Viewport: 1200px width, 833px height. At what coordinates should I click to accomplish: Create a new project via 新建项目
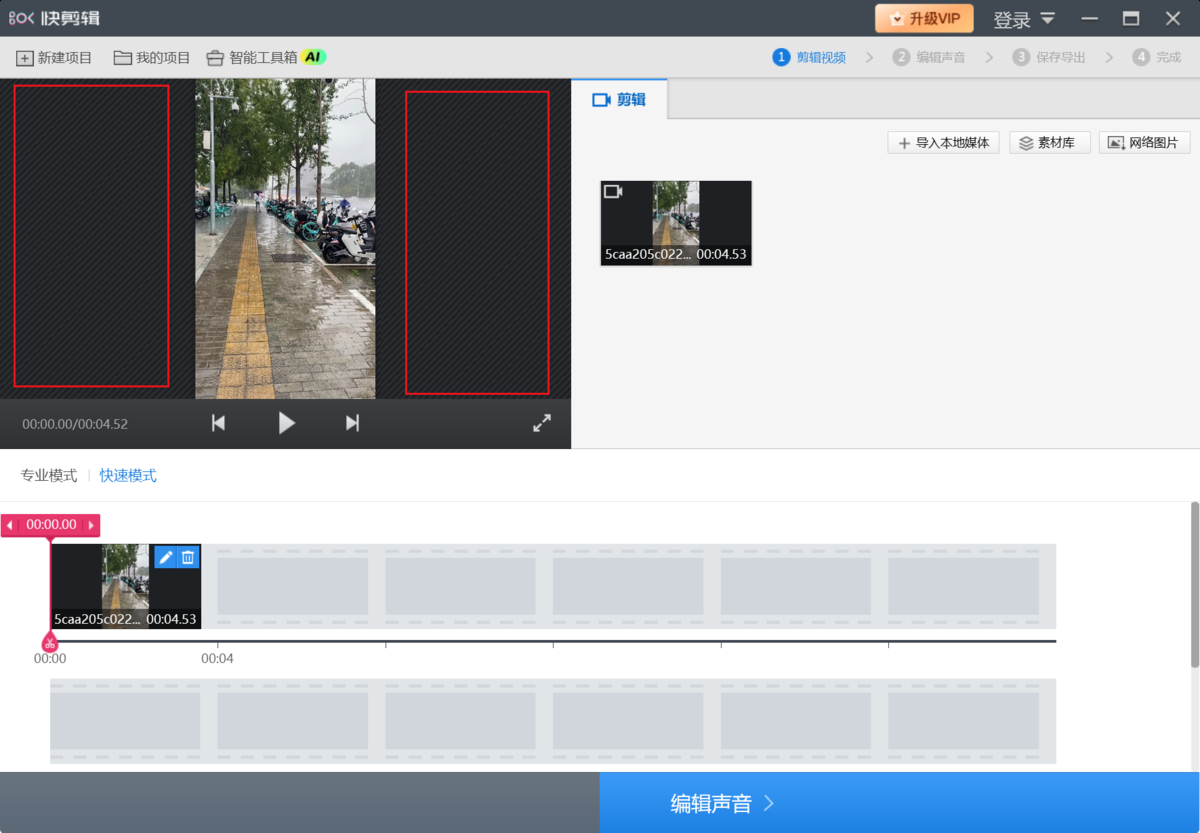coord(55,58)
